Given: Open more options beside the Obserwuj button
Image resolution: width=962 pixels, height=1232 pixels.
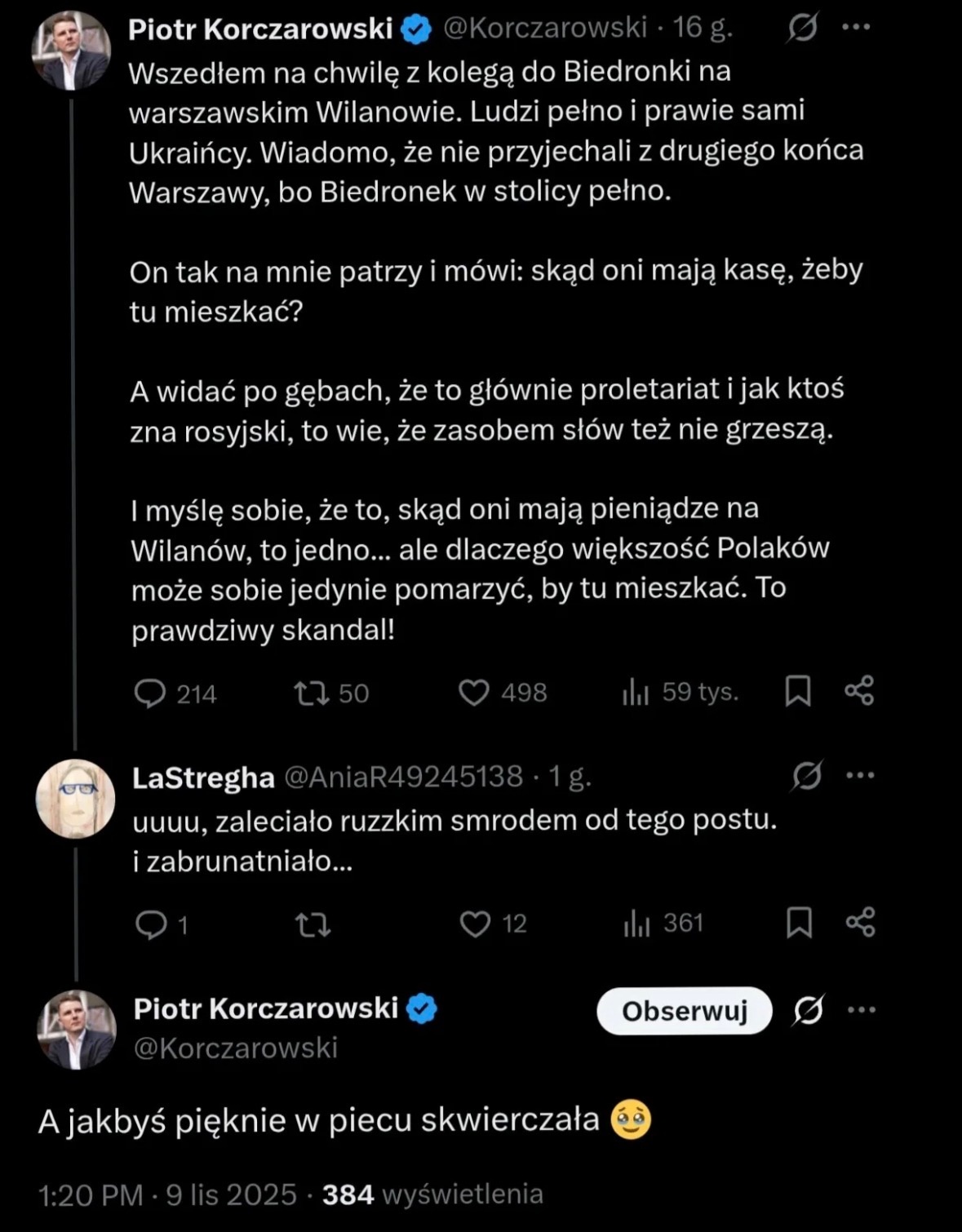Looking at the screenshot, I should 862,1010.
